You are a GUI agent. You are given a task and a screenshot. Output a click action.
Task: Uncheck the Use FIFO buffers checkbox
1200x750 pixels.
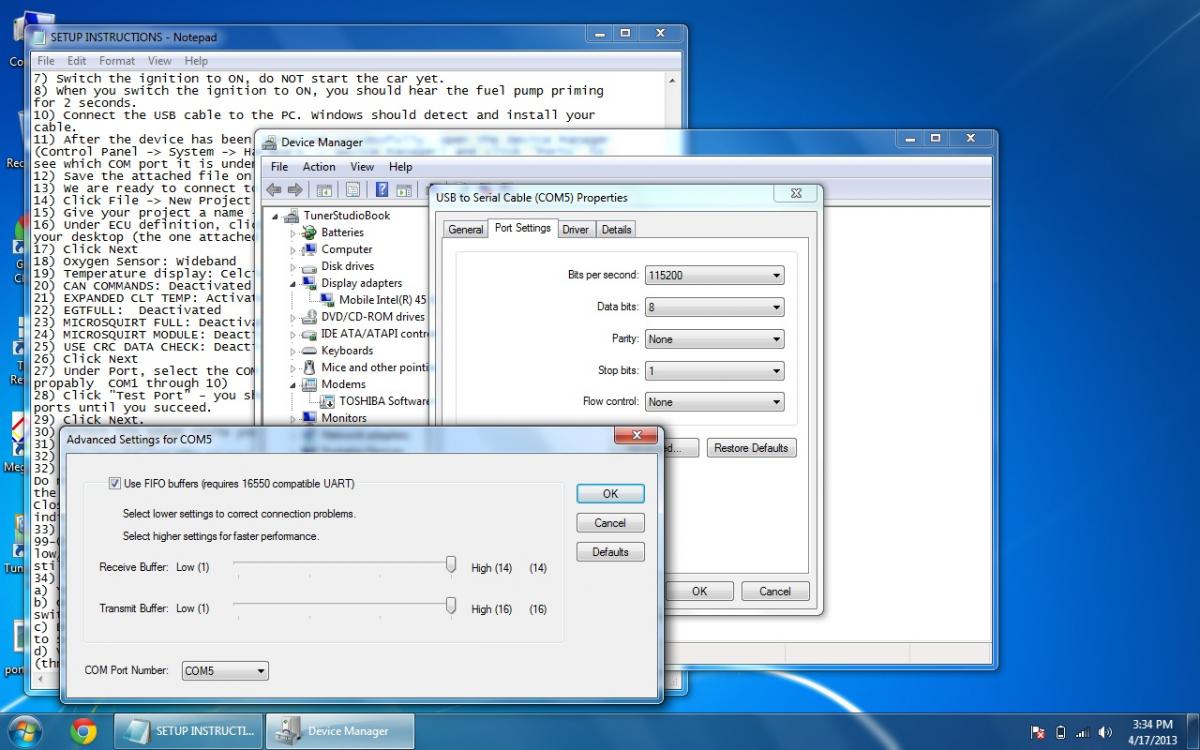114,484
